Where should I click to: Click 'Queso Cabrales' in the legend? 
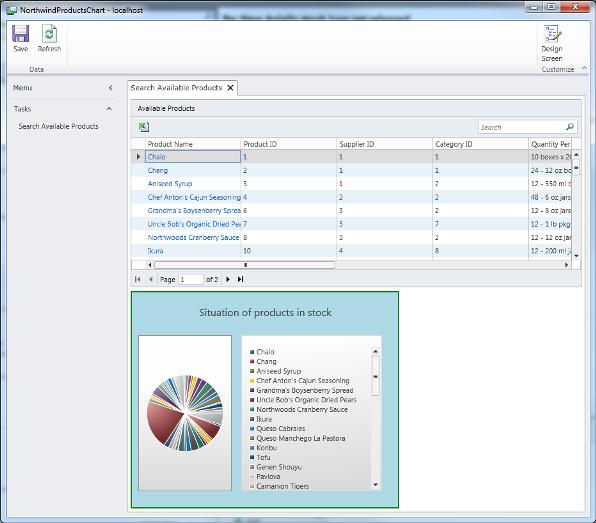click(281, 428)
